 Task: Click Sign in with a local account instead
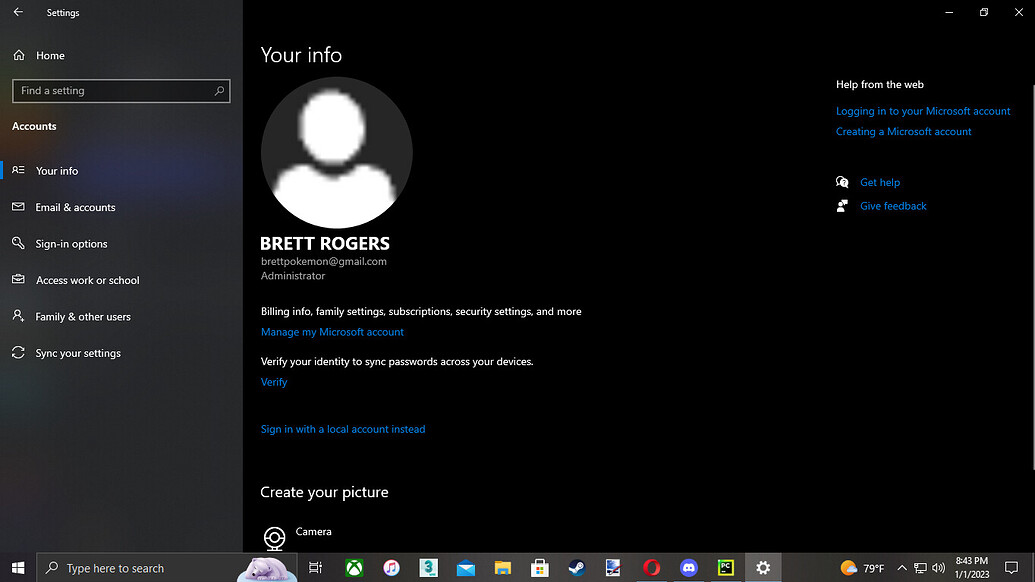(343, 429)
